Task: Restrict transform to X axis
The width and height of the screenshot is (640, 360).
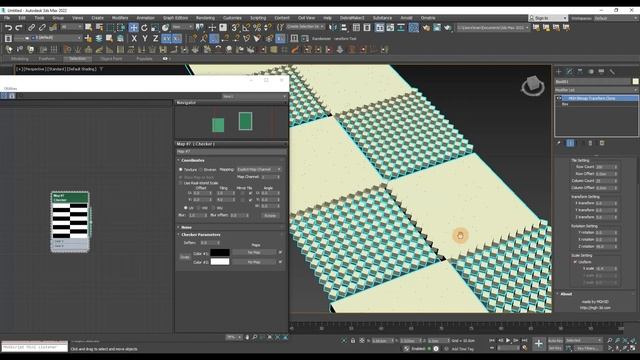Action: point(134,39)
